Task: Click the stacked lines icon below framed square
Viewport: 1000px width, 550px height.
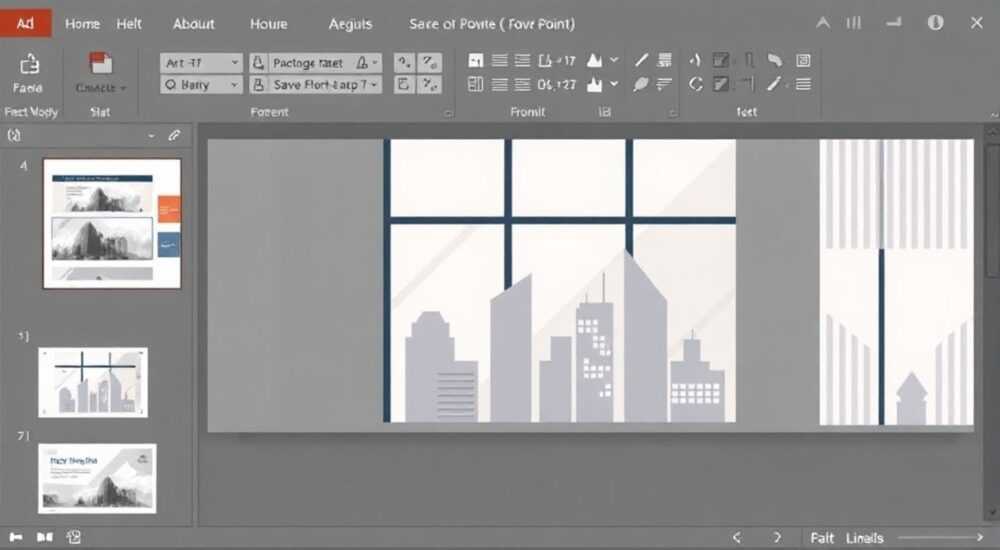Action: pyautogui.click(x=803, y=84)
